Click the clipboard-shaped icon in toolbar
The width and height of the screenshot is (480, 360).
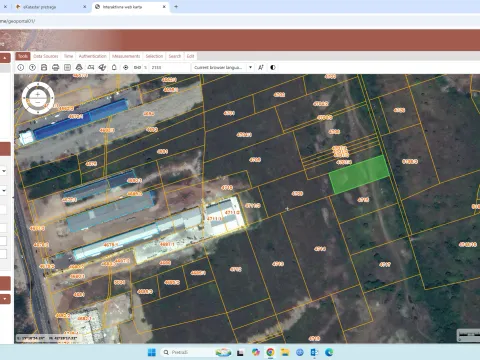[x=114, y=67]
